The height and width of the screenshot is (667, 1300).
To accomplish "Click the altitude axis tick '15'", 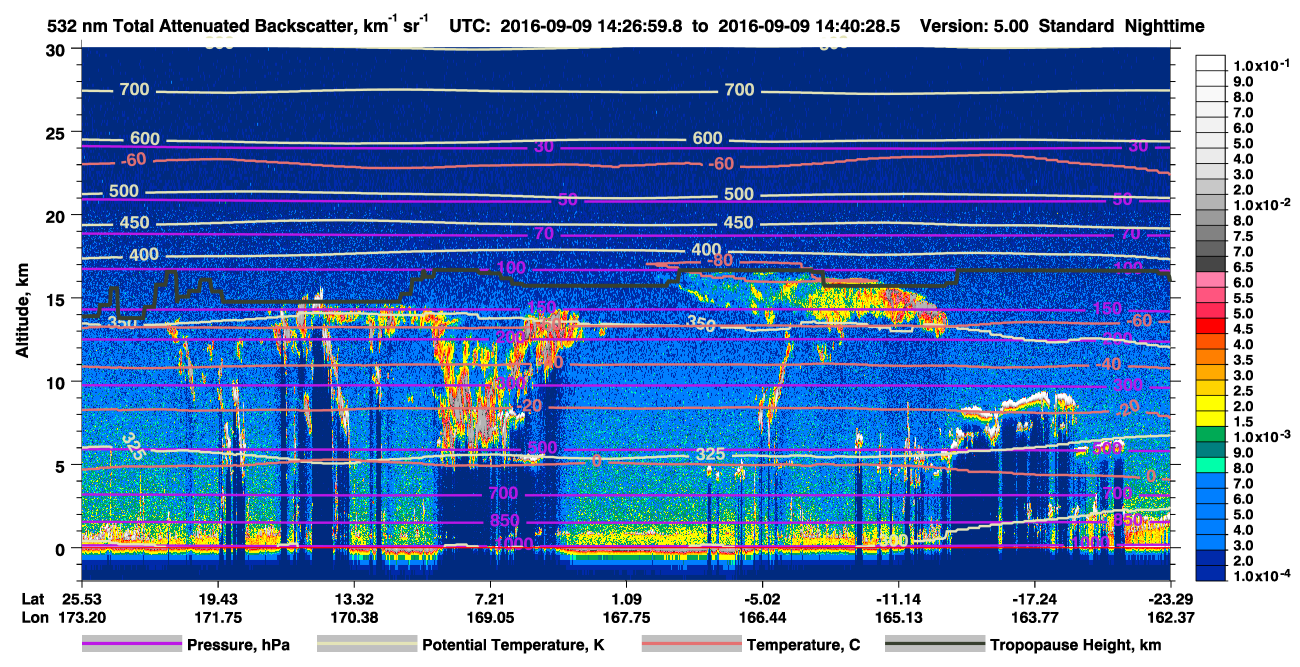I will [58, 299].
